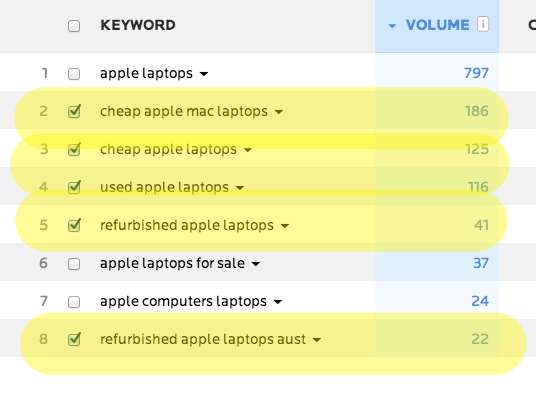536x395 pixels.
Task: Uncheck 'cheap apple mac laptops' checkbox
Action: tap(74, 111)
